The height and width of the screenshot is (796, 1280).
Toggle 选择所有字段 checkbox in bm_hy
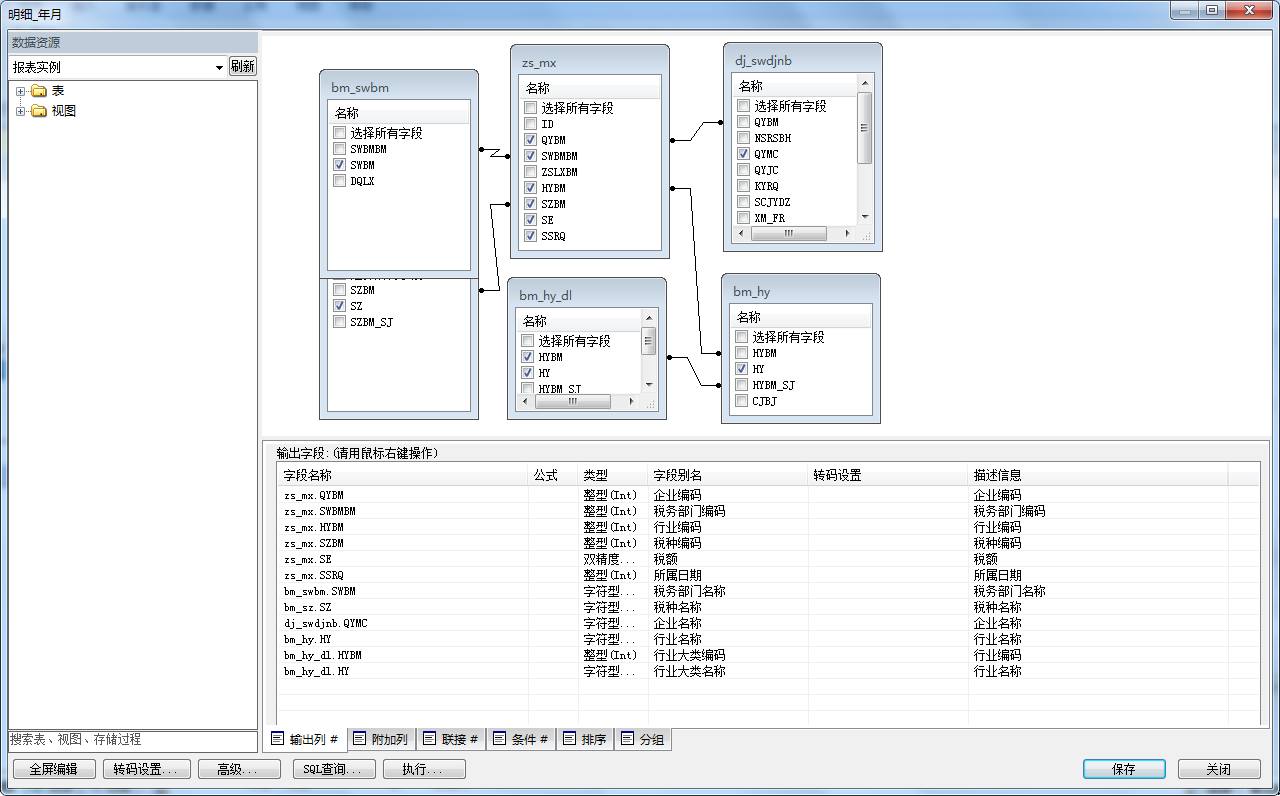point(742,337)
